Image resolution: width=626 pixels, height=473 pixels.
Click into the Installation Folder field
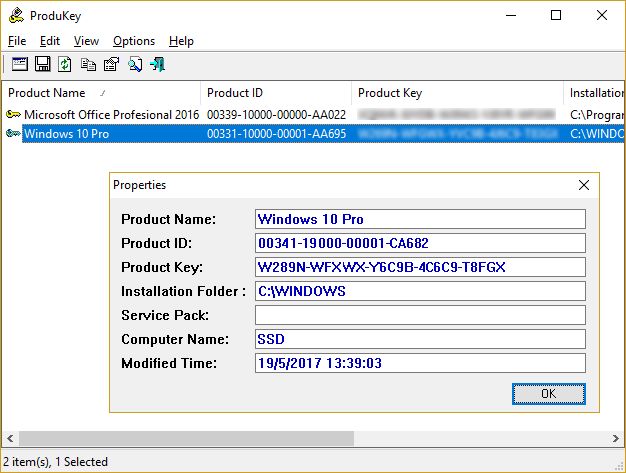[420, 291]
